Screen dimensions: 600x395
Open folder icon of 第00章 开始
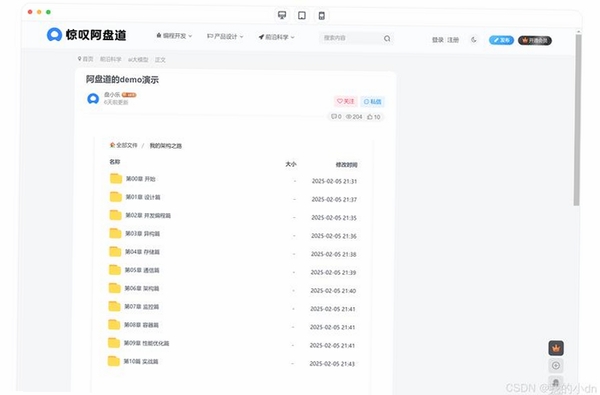click(x=116, y=178)
